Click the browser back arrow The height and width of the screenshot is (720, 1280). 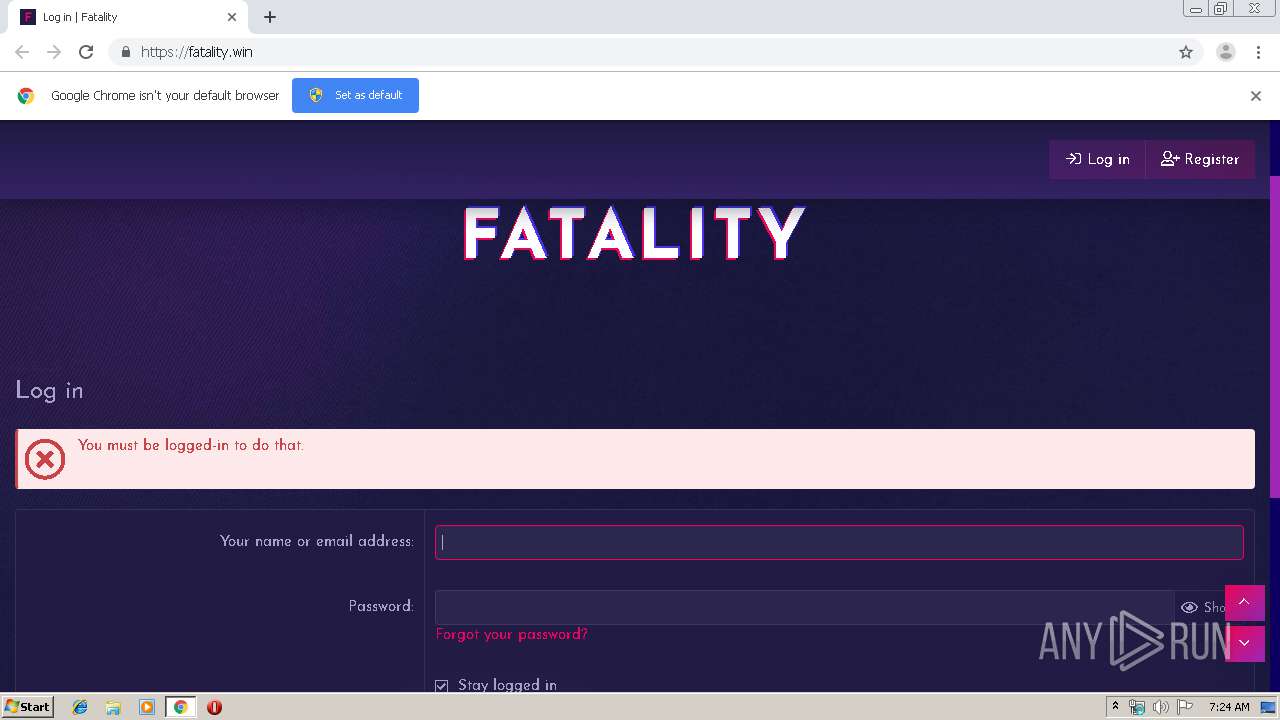tap(22, 52)
